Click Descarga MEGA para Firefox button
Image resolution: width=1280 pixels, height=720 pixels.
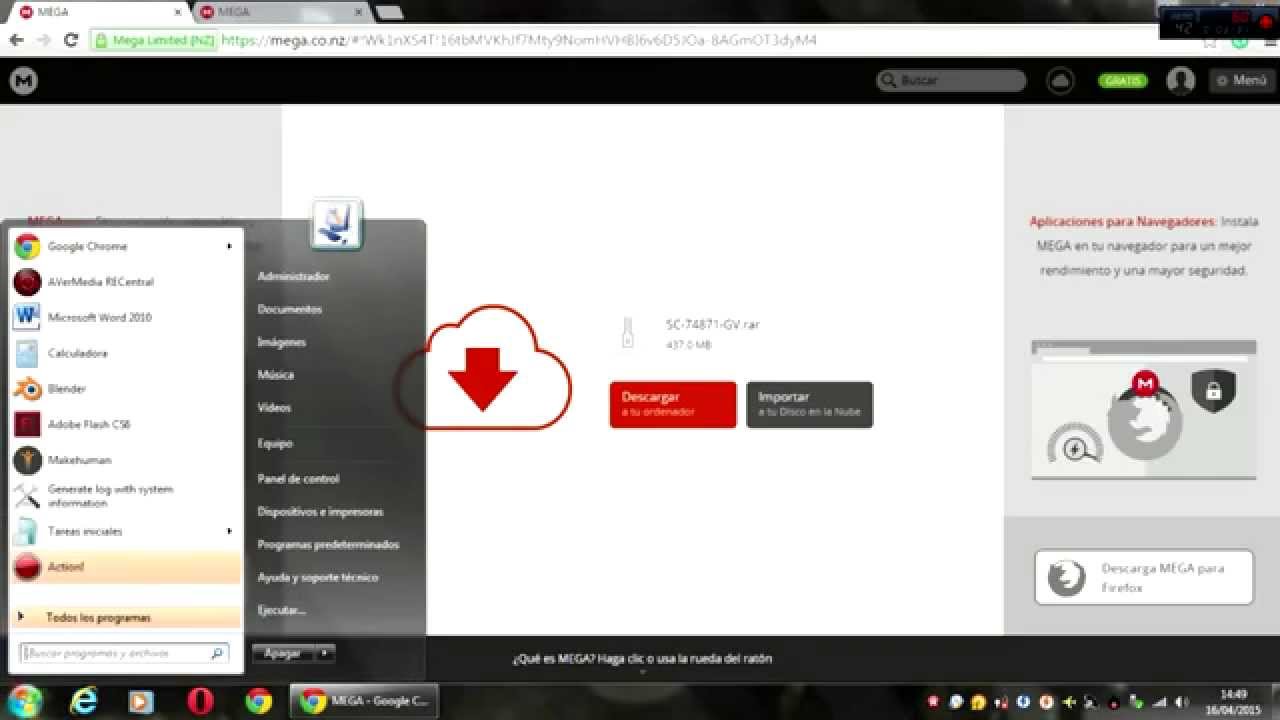click(1144, 577)
